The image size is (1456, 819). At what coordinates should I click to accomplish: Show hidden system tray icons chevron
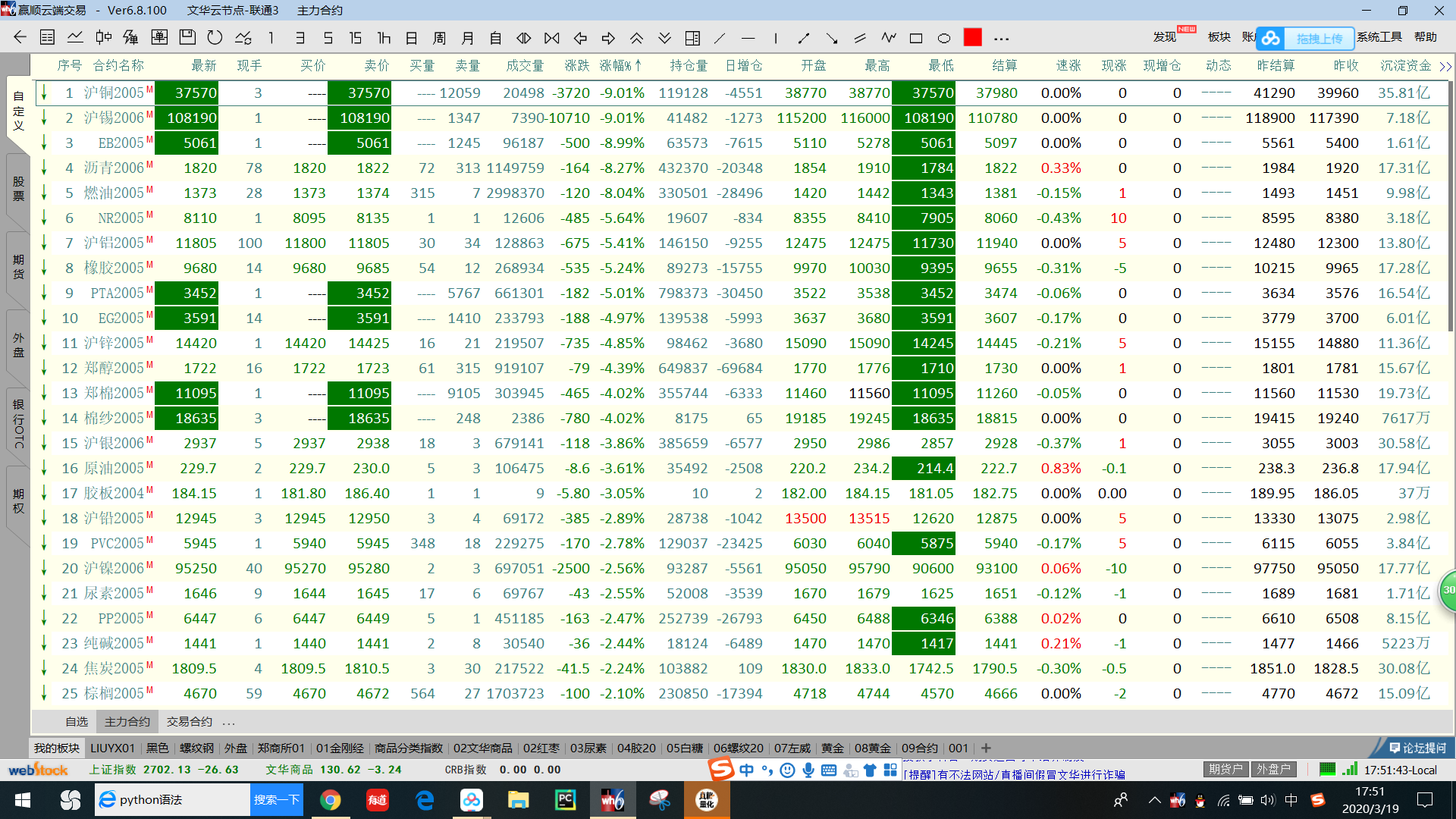[1154, 799]
